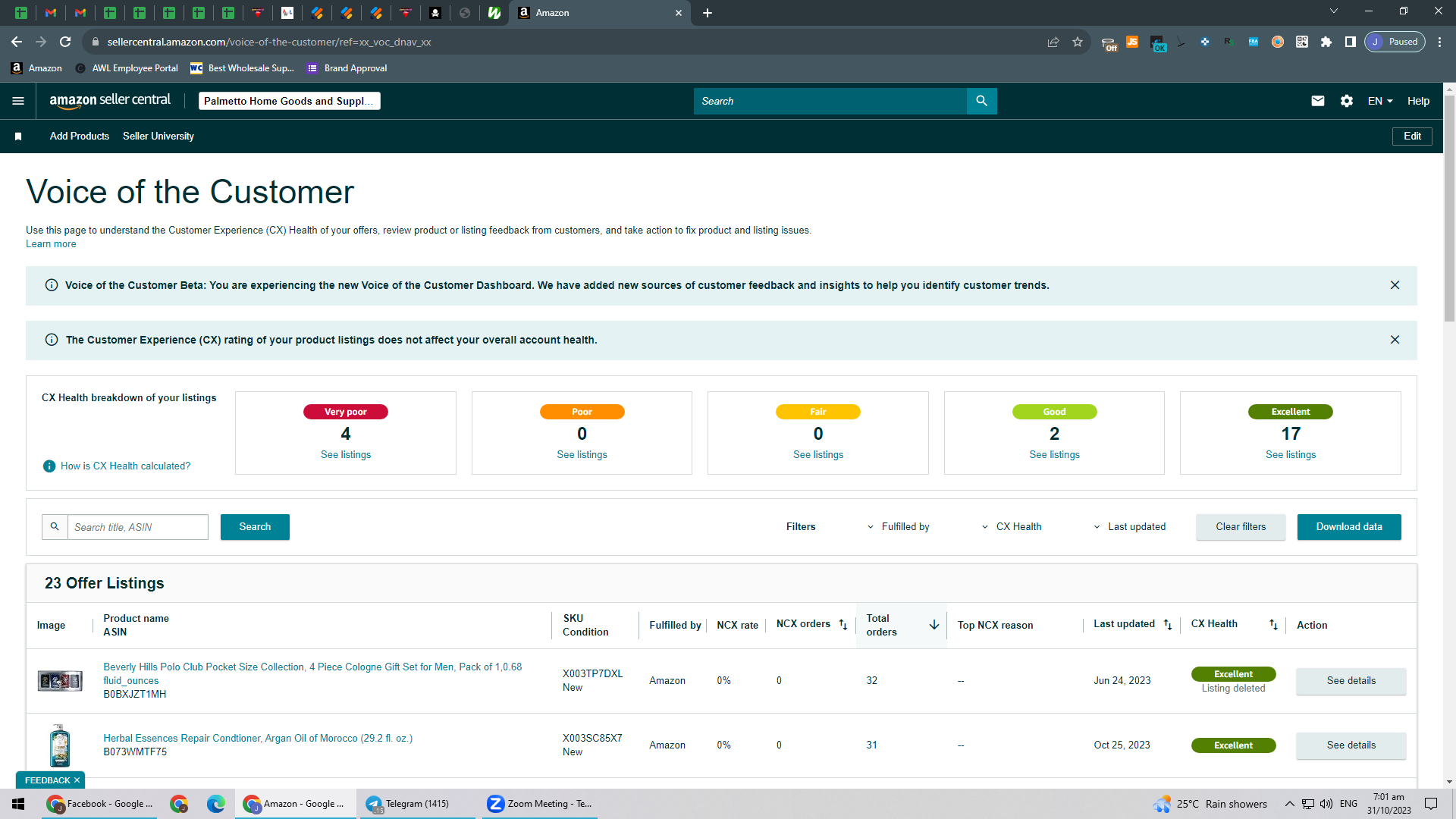Expand the Last updated filter dropdown
The image size is (1456, 819).
pyautogui.click(x=1130, y=527)
